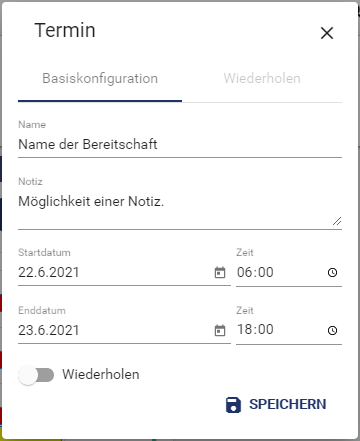Open the Enddatum calendar picker icon

[x=220, y=330]
